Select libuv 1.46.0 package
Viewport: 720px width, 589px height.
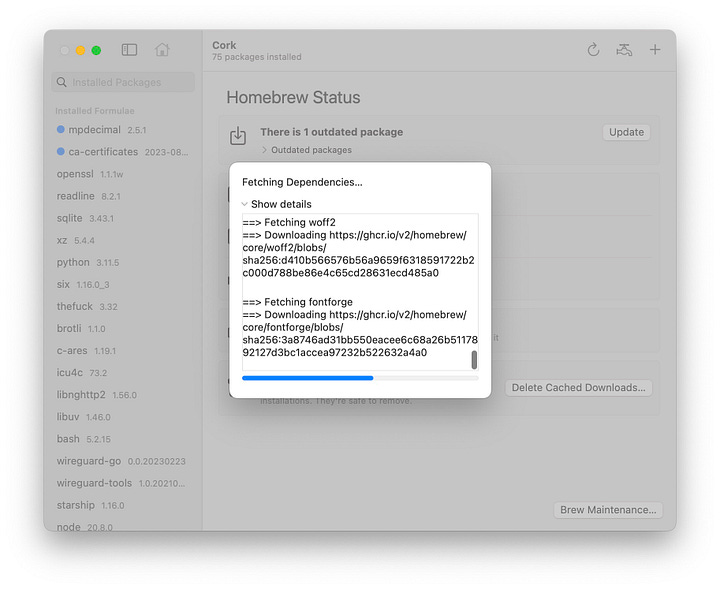click(x=123, y=416)
